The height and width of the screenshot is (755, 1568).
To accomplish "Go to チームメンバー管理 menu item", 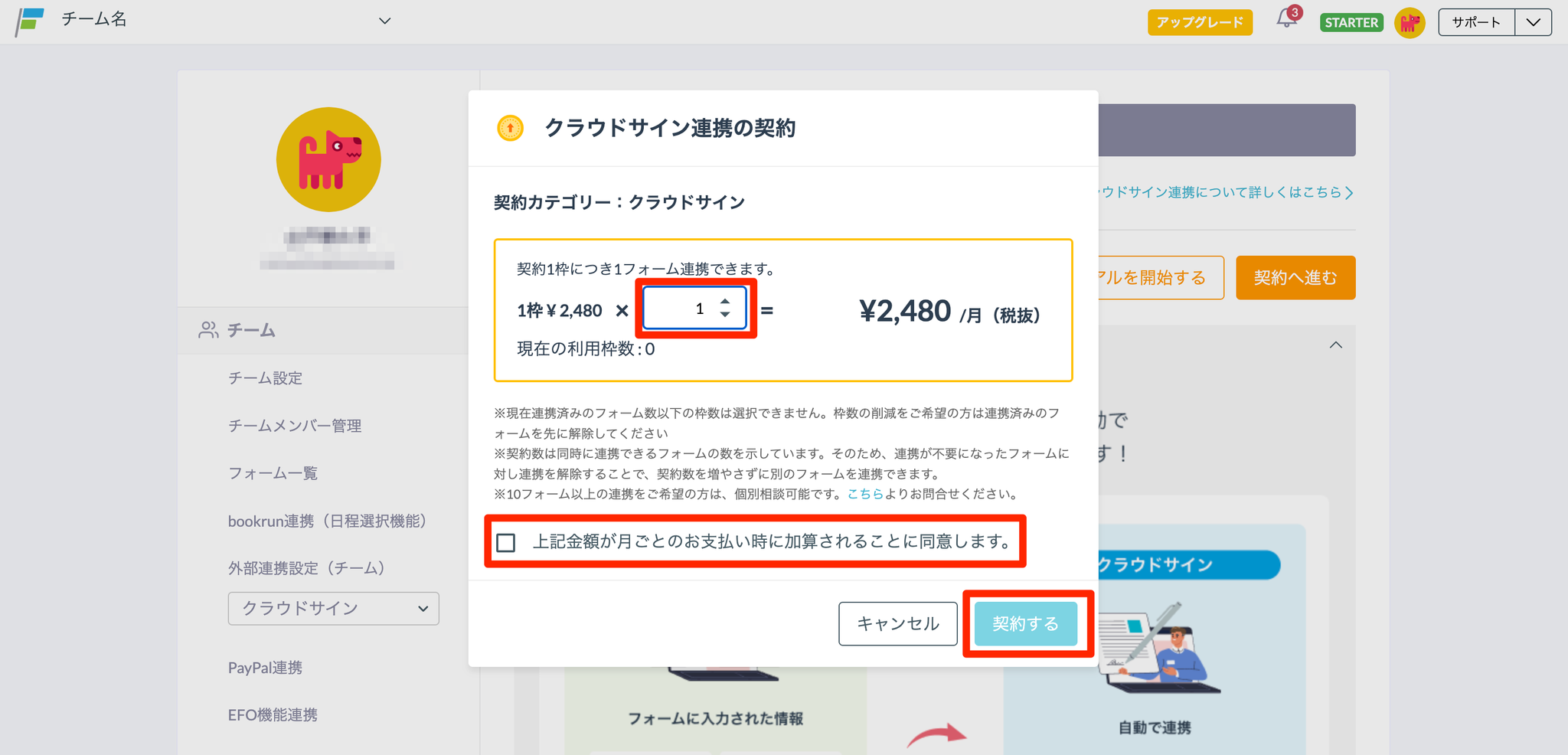I will (x=294, y=426).
